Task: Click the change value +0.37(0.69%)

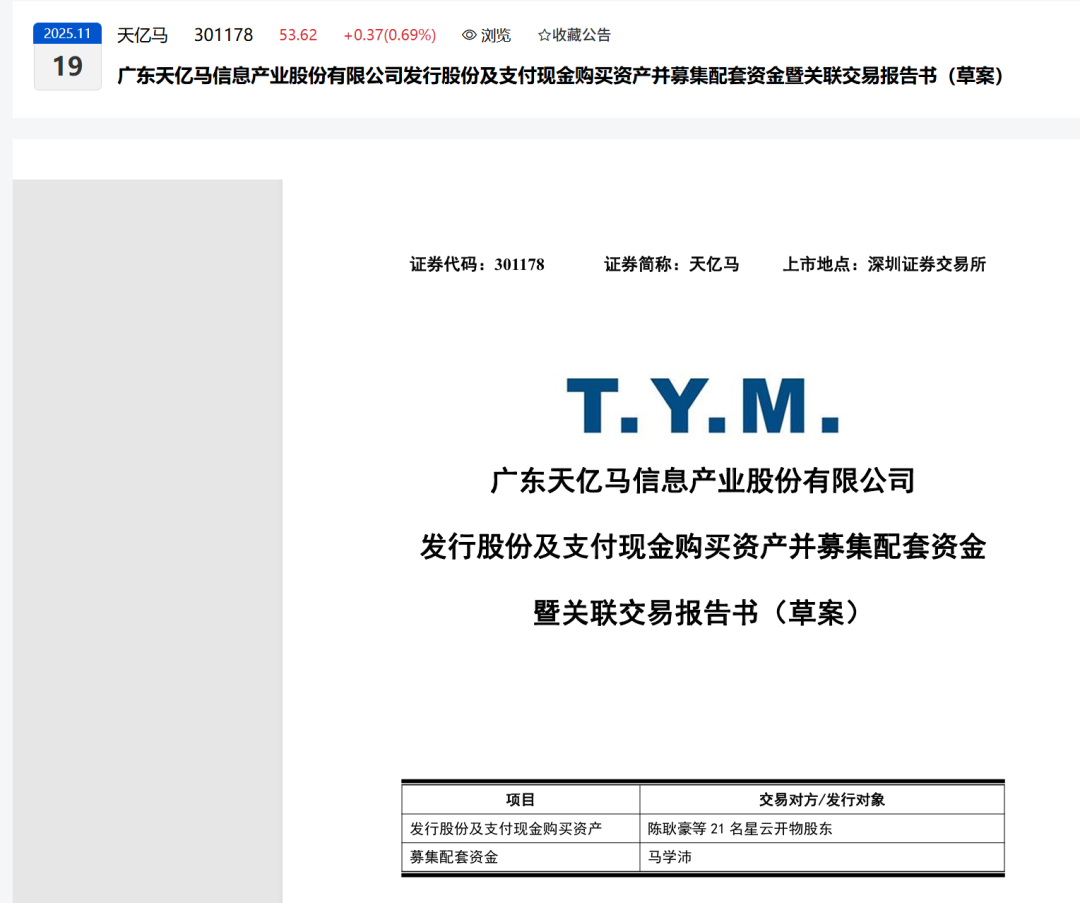Action: 390,35
